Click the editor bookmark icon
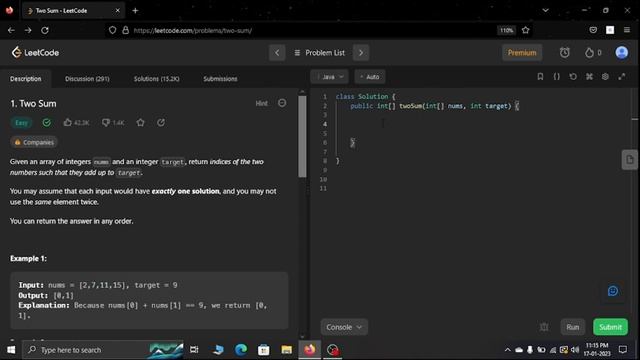640x360 pixels. tap(540, 76)
